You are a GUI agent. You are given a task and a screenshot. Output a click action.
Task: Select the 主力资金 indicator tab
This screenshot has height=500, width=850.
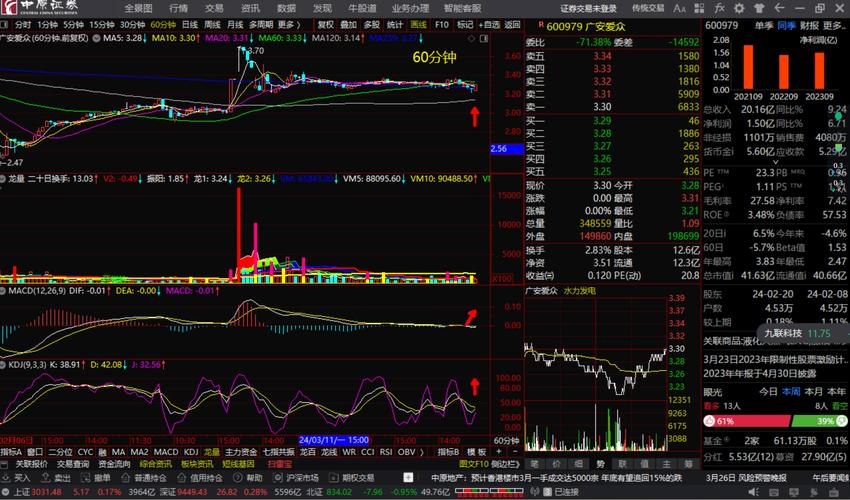pos(241,452)
